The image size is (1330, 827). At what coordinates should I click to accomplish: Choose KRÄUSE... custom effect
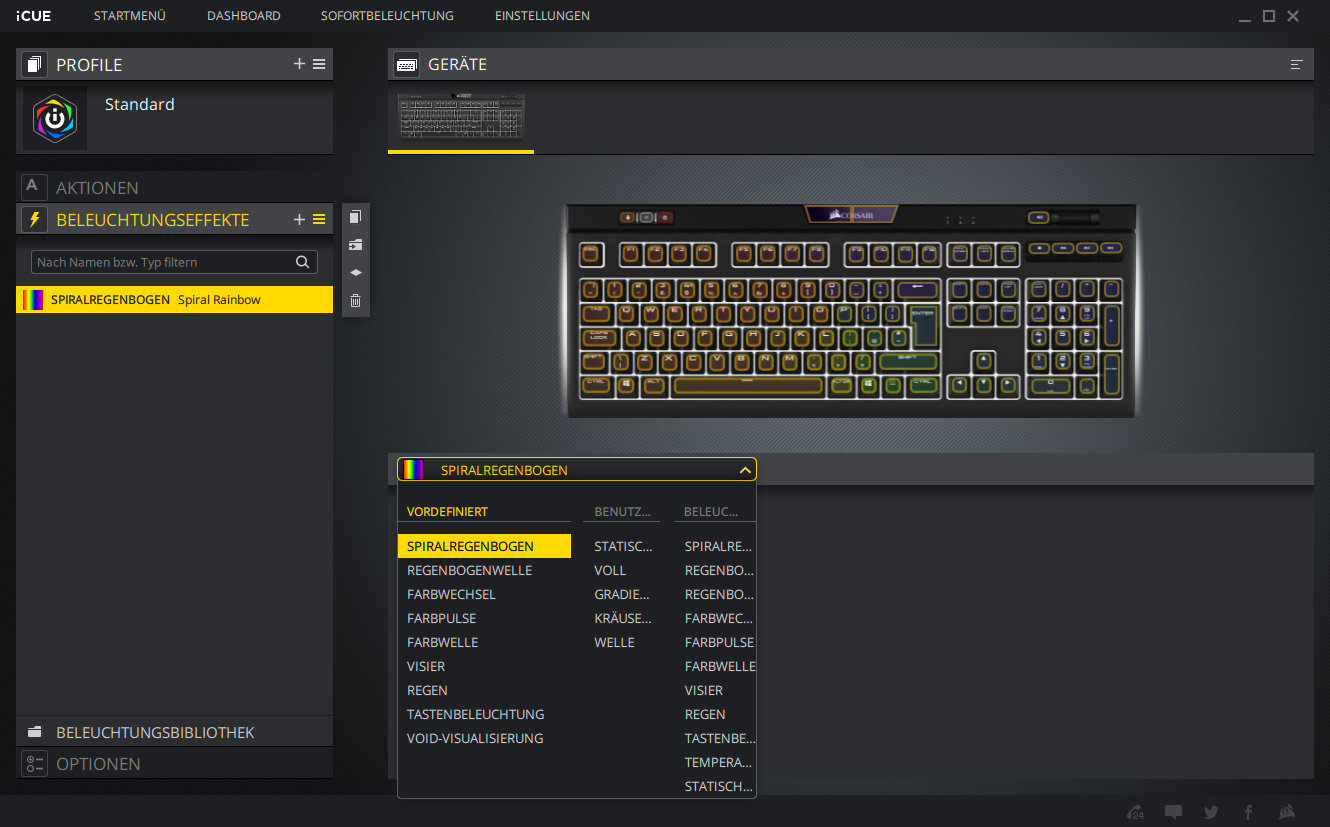click(x=623, y=618)
